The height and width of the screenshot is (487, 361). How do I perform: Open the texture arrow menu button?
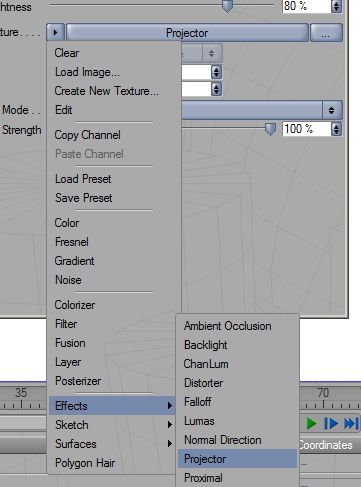(55, 33)
